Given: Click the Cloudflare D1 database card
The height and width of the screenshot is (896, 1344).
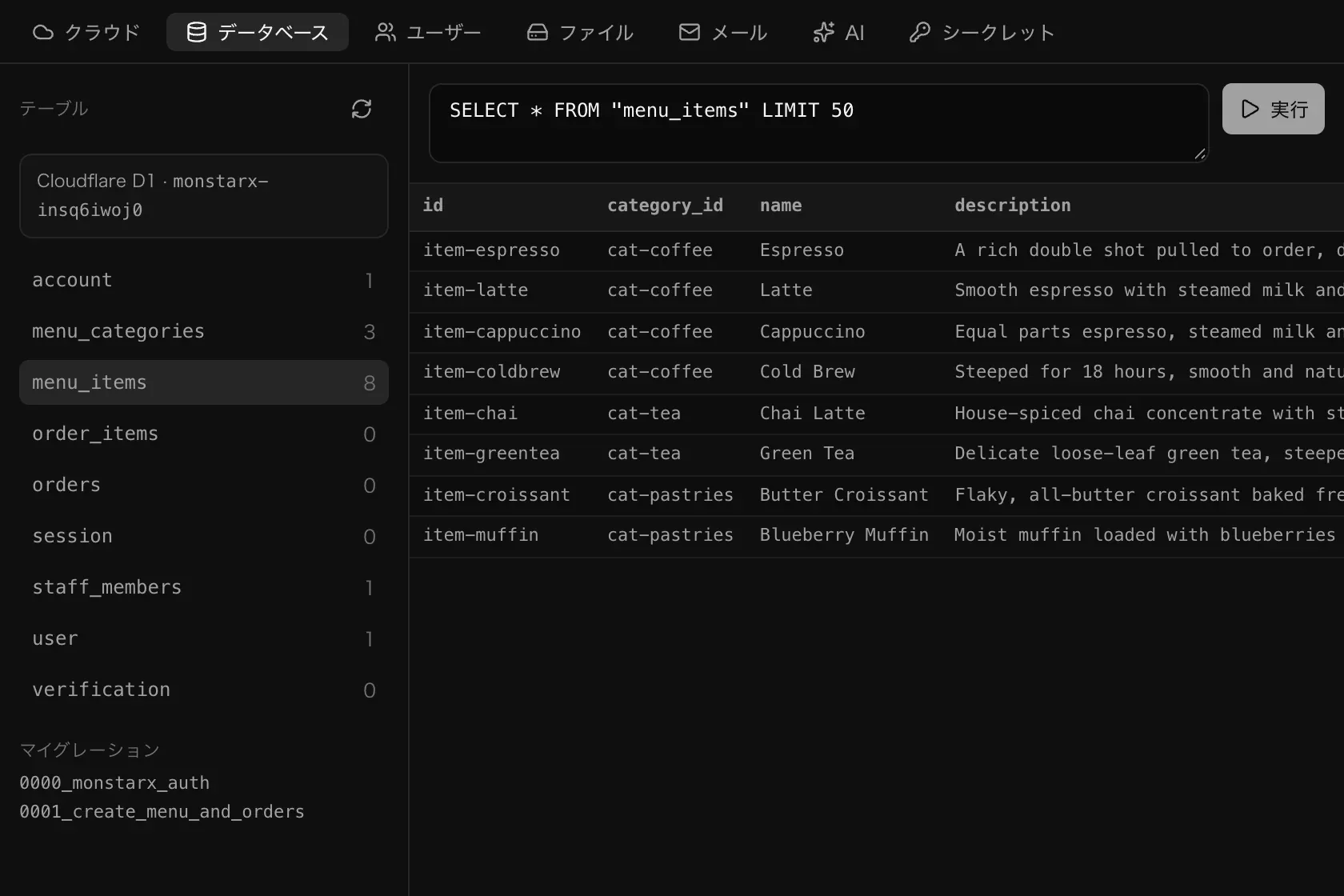Looking at the screenshot, I should tap(204, 196).
